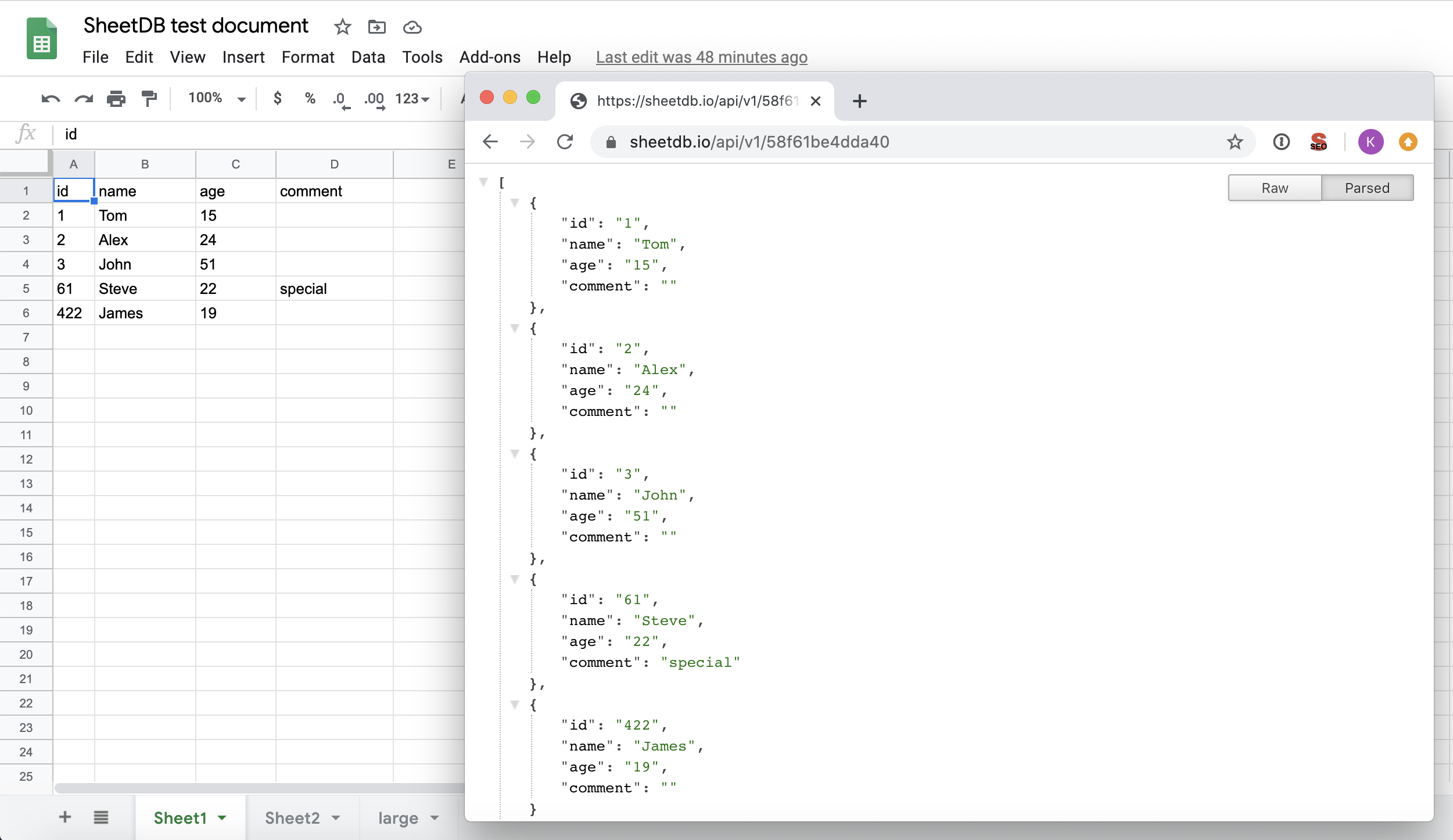Reload the browser page

[565, 142]
